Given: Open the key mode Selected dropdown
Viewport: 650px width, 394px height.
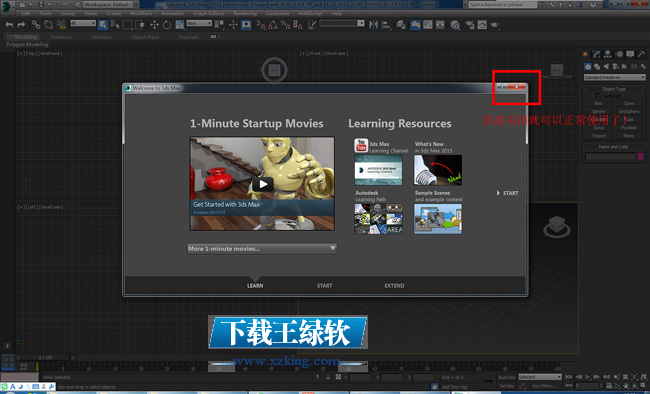Looking at the screenshot, I should [540, 377].
